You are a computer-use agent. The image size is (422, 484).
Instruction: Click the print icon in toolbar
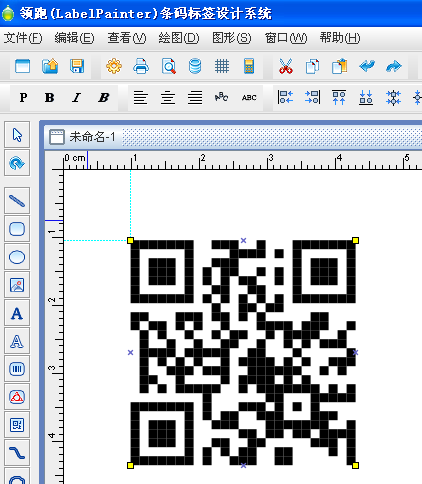141,66
